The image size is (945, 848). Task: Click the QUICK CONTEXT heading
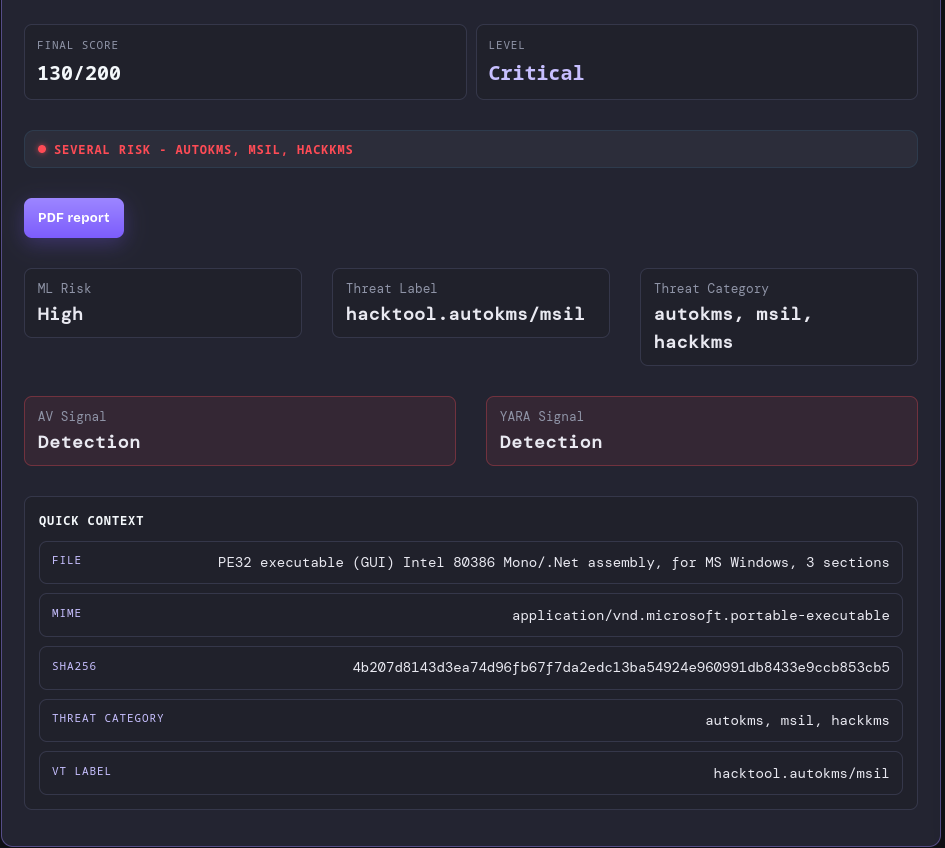pyautogui.click(x=91, y=521)
